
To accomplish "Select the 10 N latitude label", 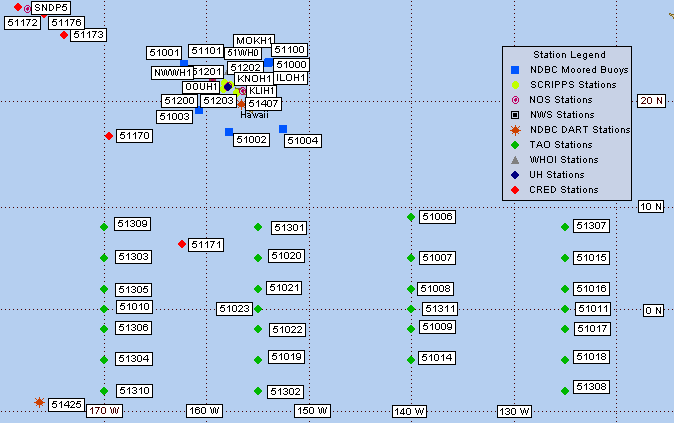I will (x=651, y=207).
